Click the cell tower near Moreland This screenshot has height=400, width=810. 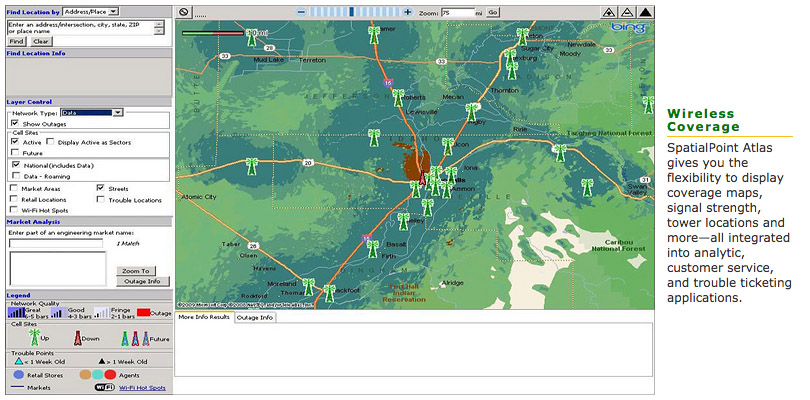[308, 287]
